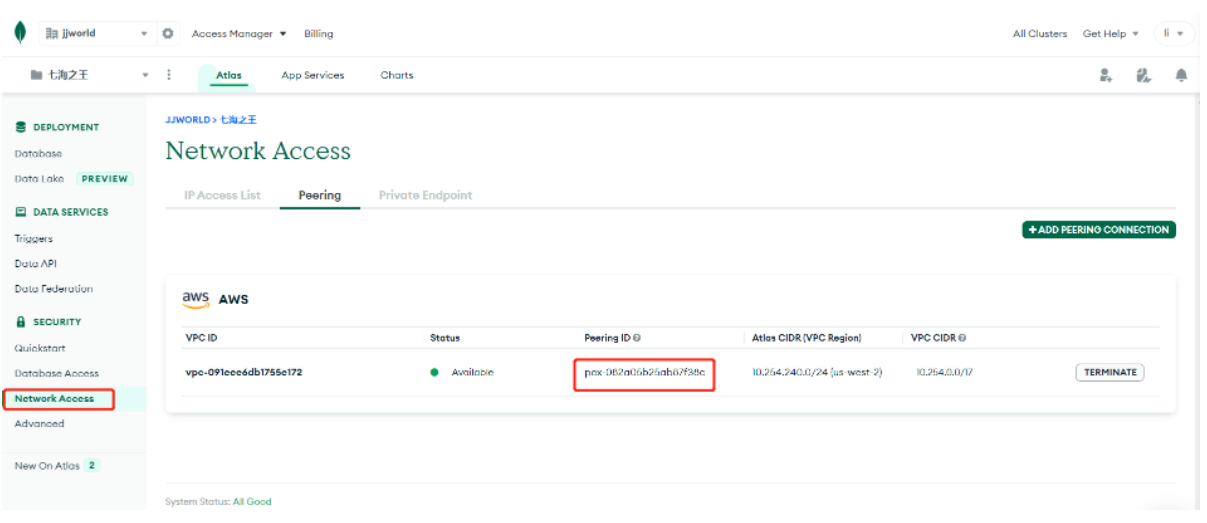Open All Clusters link
The width and height of the screenshot is (1207, 523).
point(1040,33)
